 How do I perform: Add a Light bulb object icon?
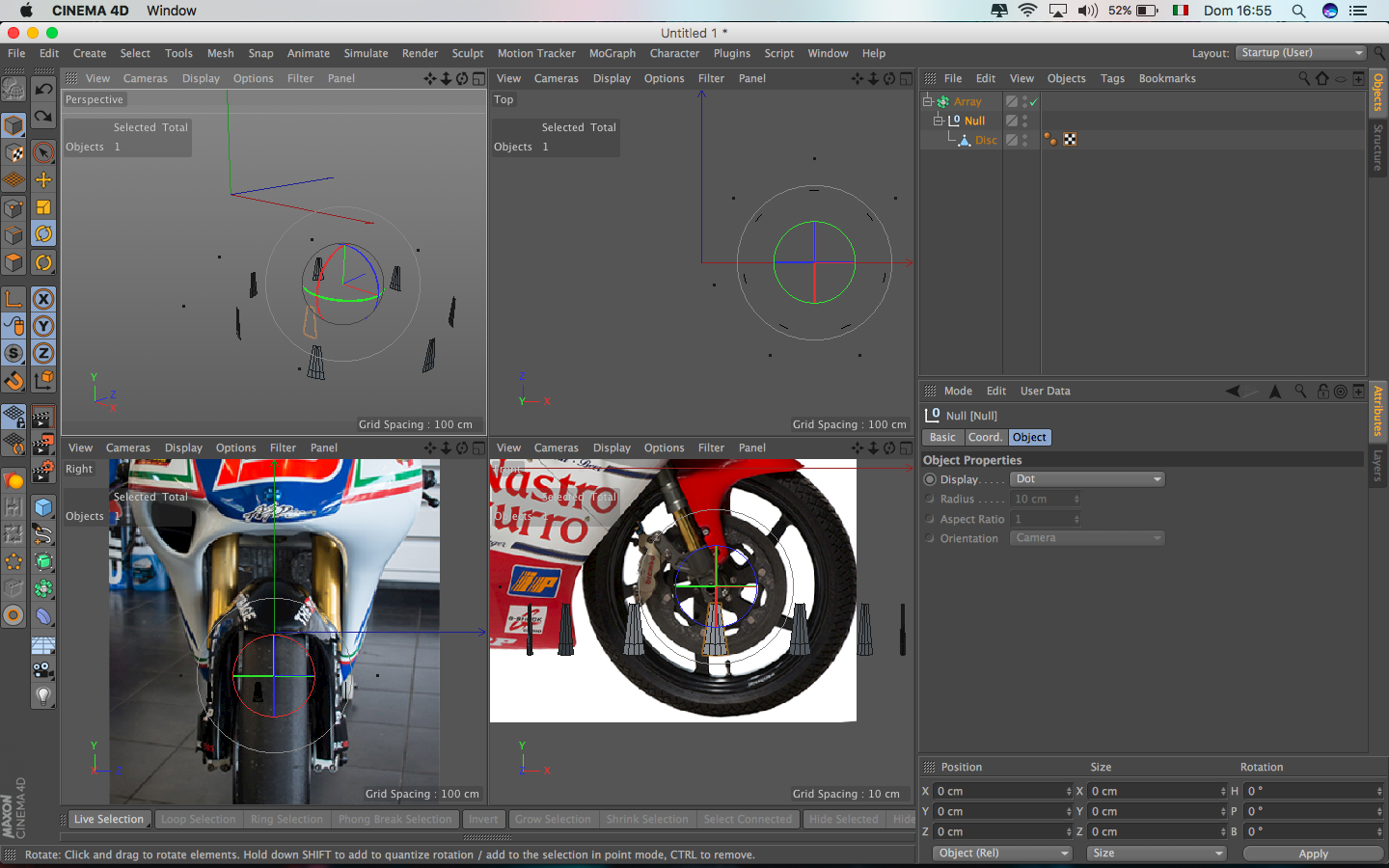[43, 696]
